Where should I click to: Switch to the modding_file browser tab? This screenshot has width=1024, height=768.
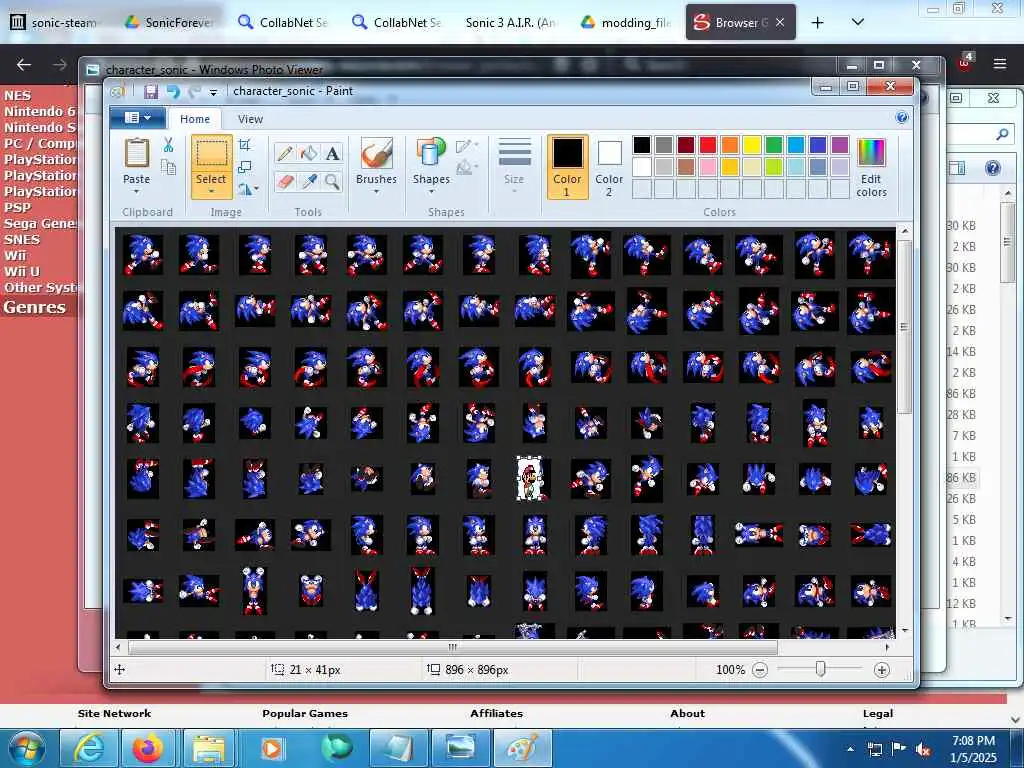coord(626,22)
